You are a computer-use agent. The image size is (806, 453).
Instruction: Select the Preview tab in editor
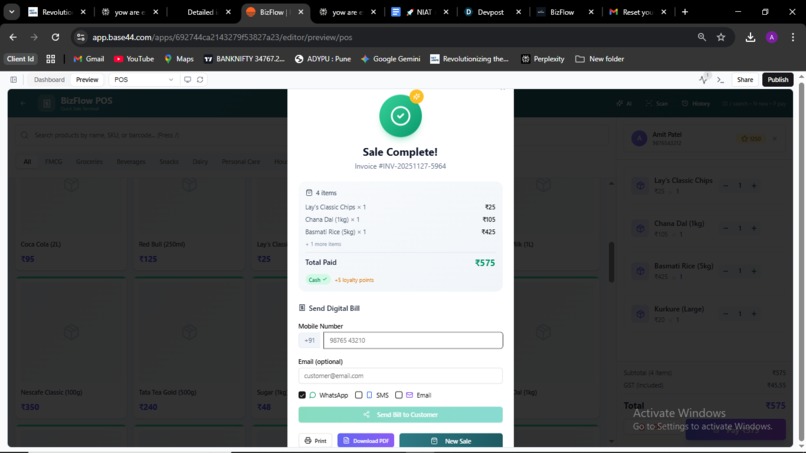(87, 80)
